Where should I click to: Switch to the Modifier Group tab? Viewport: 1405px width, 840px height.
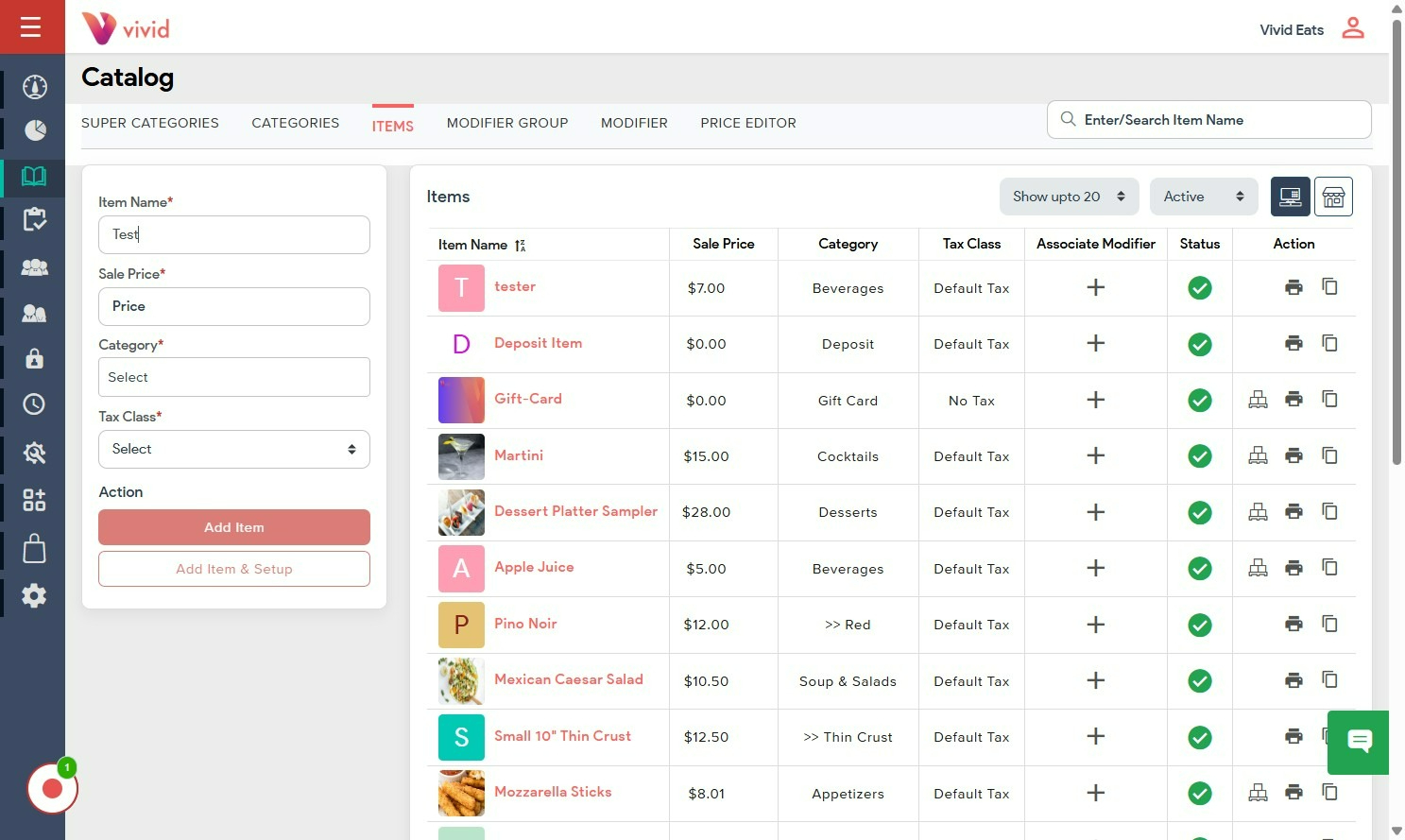507,123
